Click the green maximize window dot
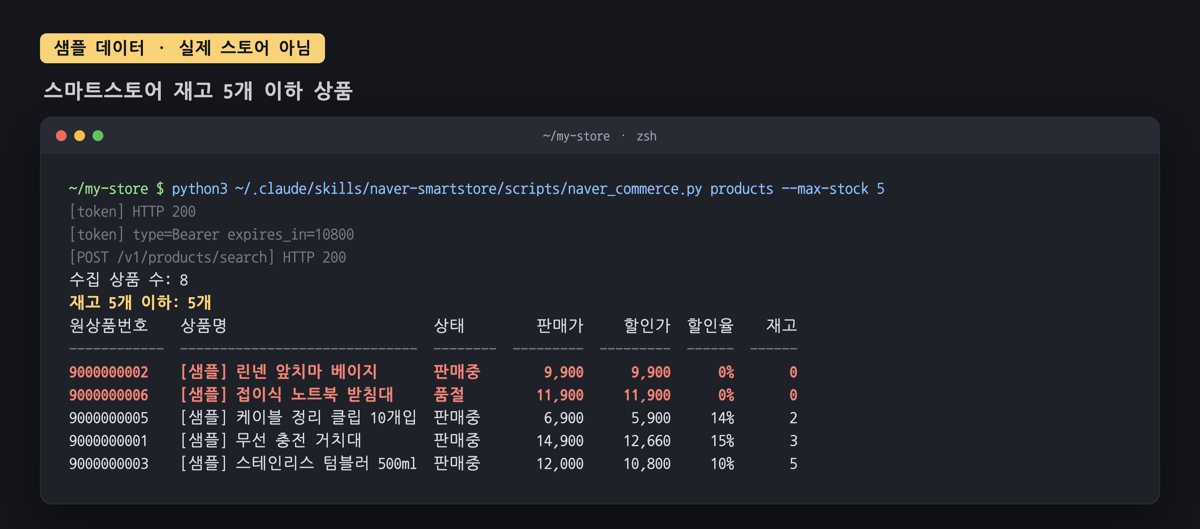 98,136
